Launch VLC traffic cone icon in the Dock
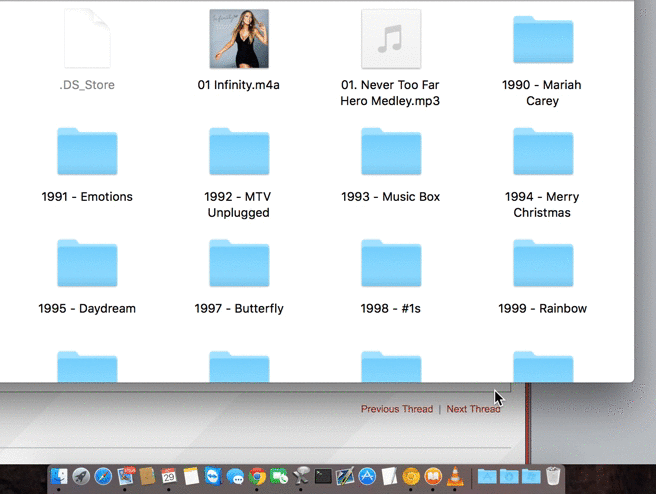The height and width of the screenshot is (494, 656). point(455,476)
